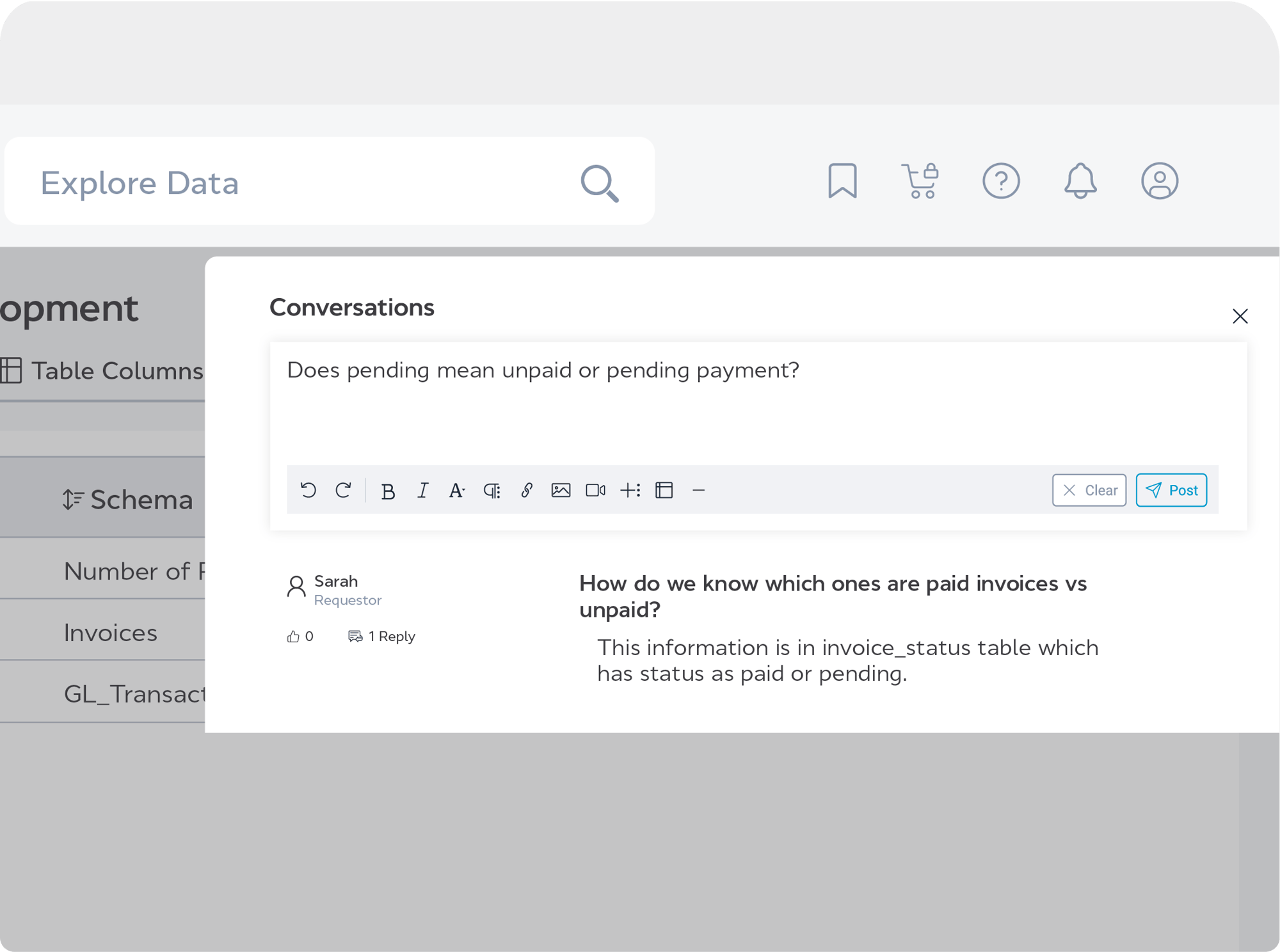Open the notifications bell

(x=1080, y=181)
